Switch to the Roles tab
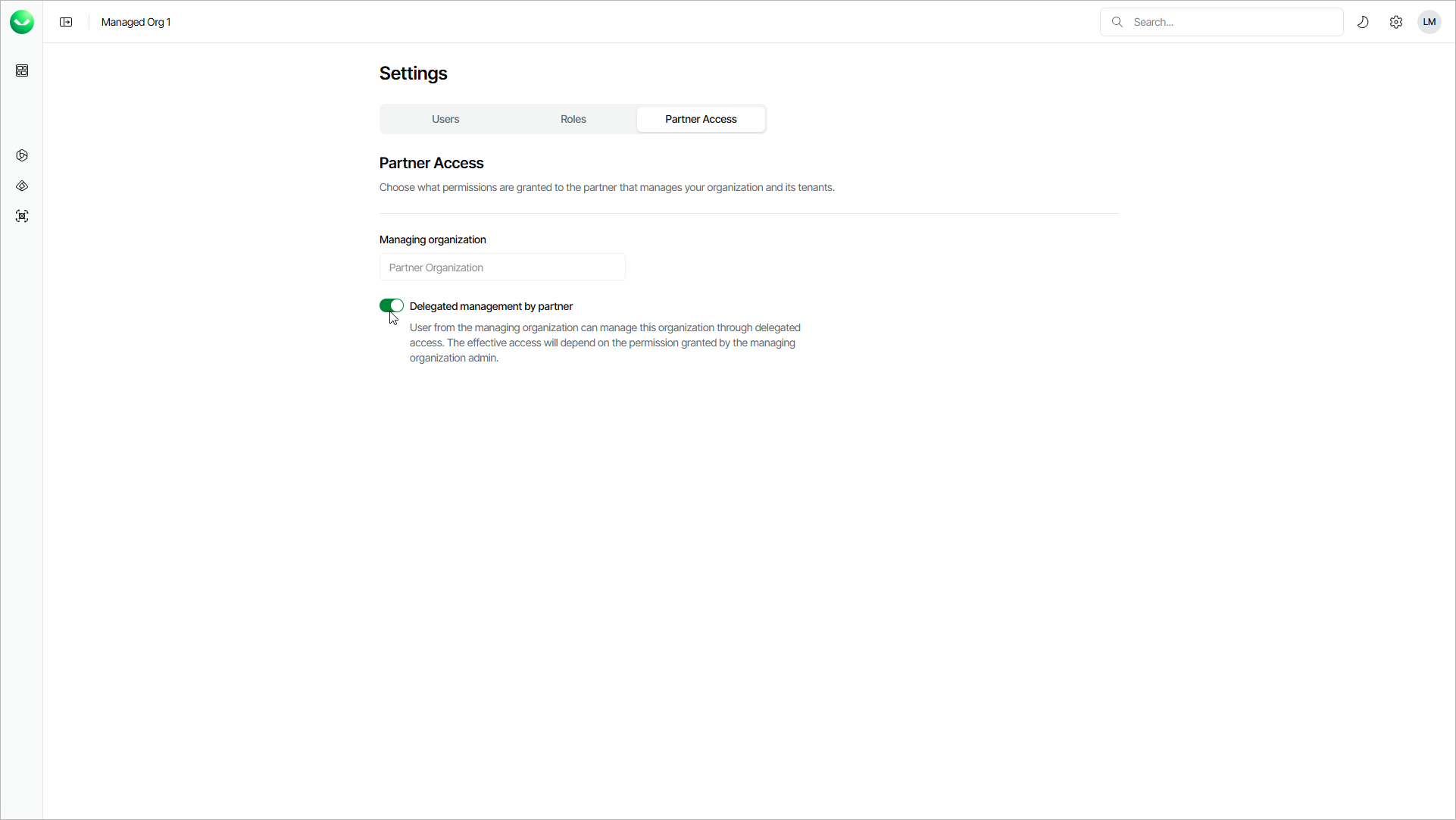This screenshot has width=1456, height=820. pyautogui.click(x=573, y=119)
